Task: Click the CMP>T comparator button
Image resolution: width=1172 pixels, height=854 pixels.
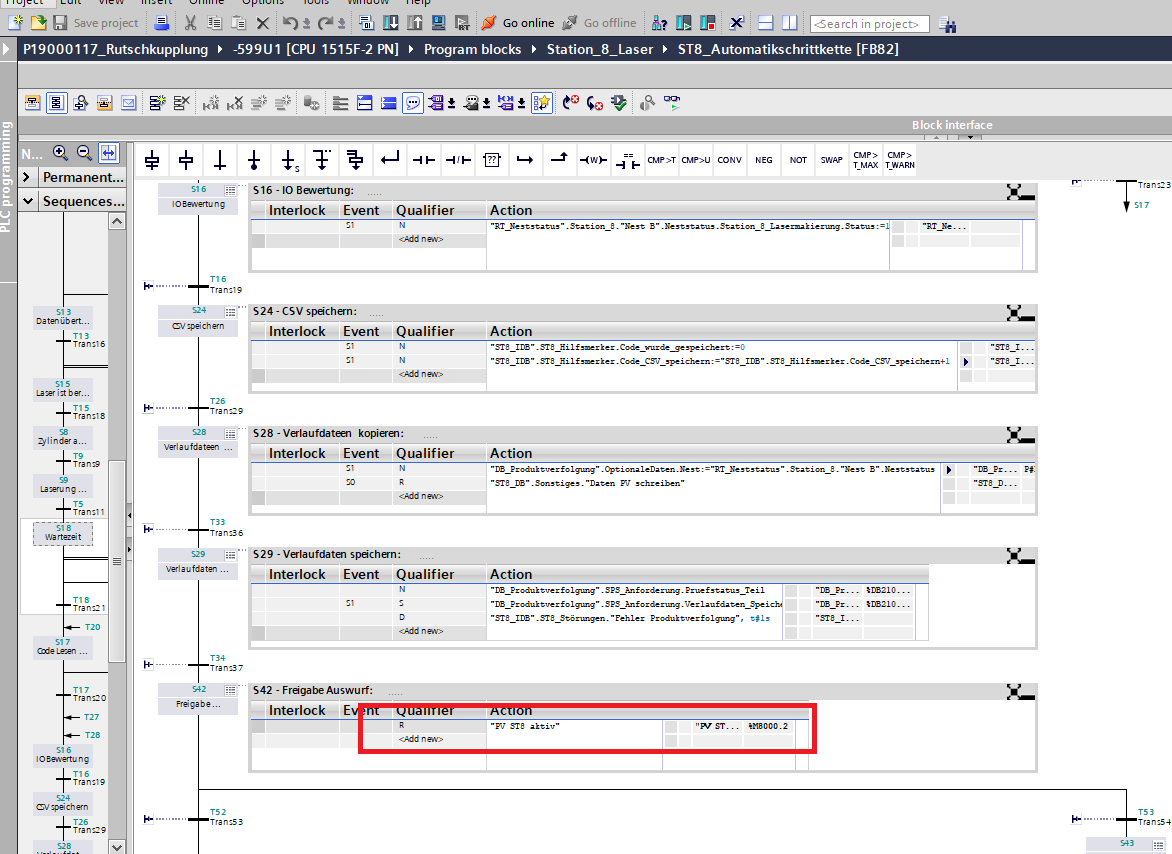Action: (661, 160)
